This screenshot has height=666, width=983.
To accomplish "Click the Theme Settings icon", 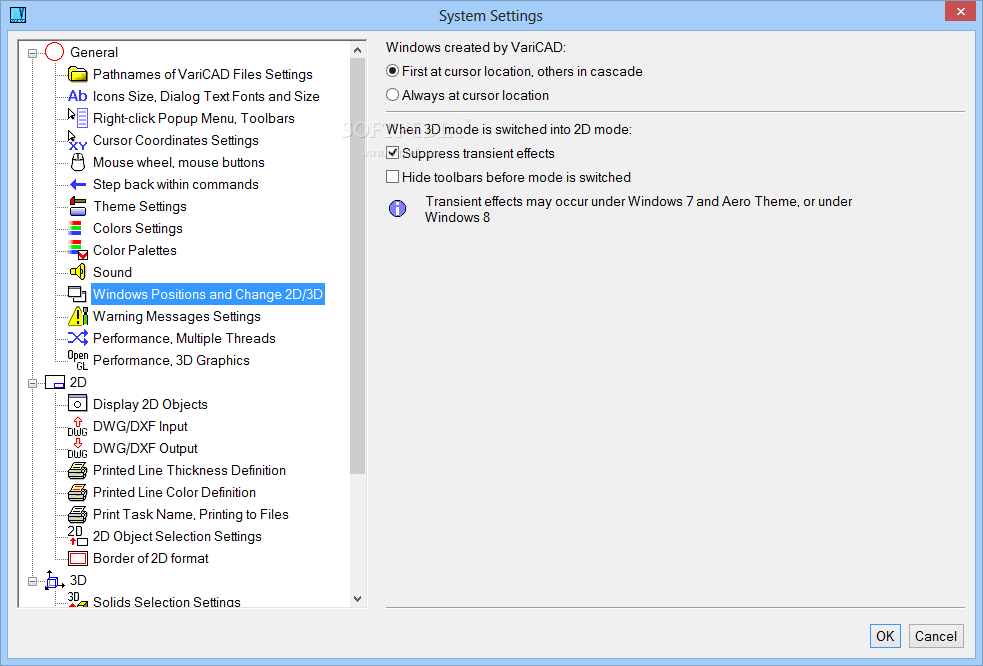I will pyautogui.click(x=77, y=206).
